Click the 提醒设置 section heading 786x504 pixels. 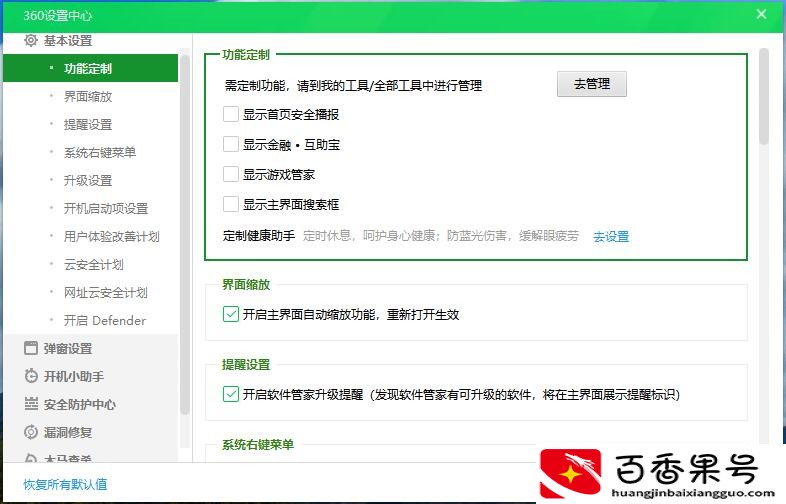coord(246,365)
